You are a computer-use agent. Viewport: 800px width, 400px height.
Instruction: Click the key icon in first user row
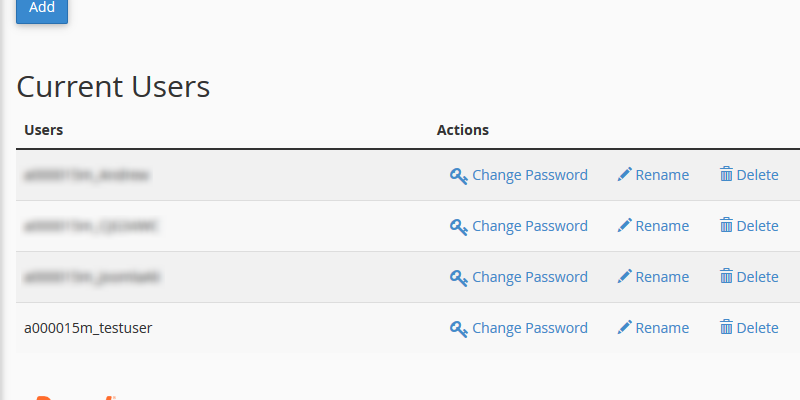(x=459, y=175)
